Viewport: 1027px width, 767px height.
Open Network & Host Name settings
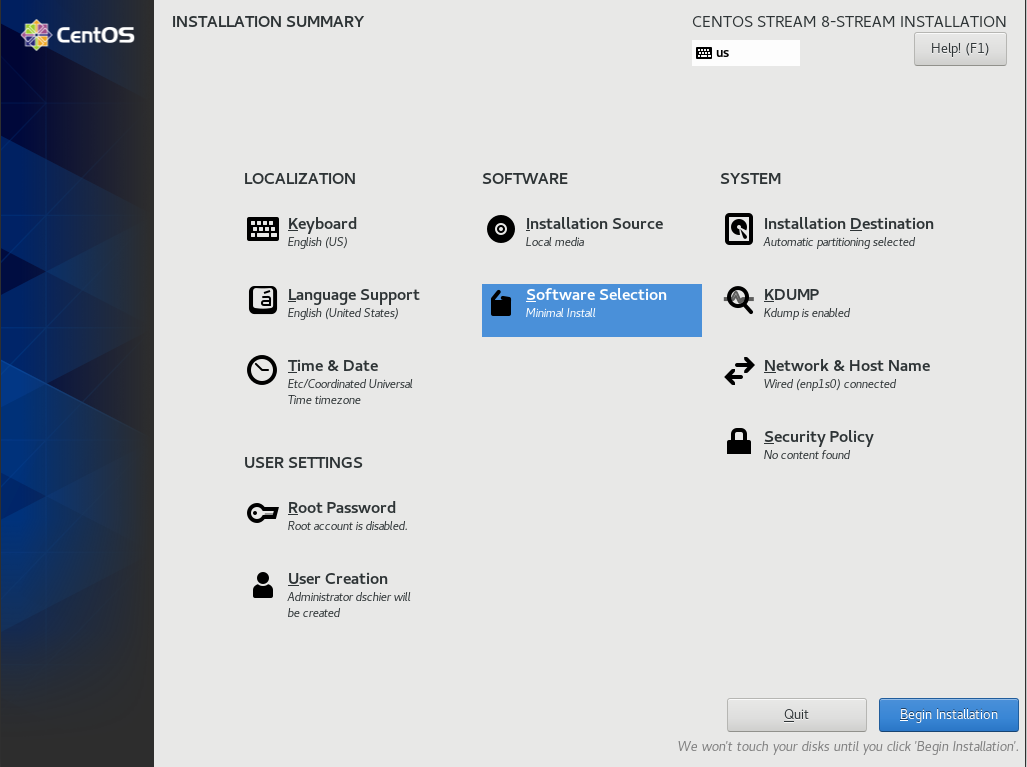[847, 365]
